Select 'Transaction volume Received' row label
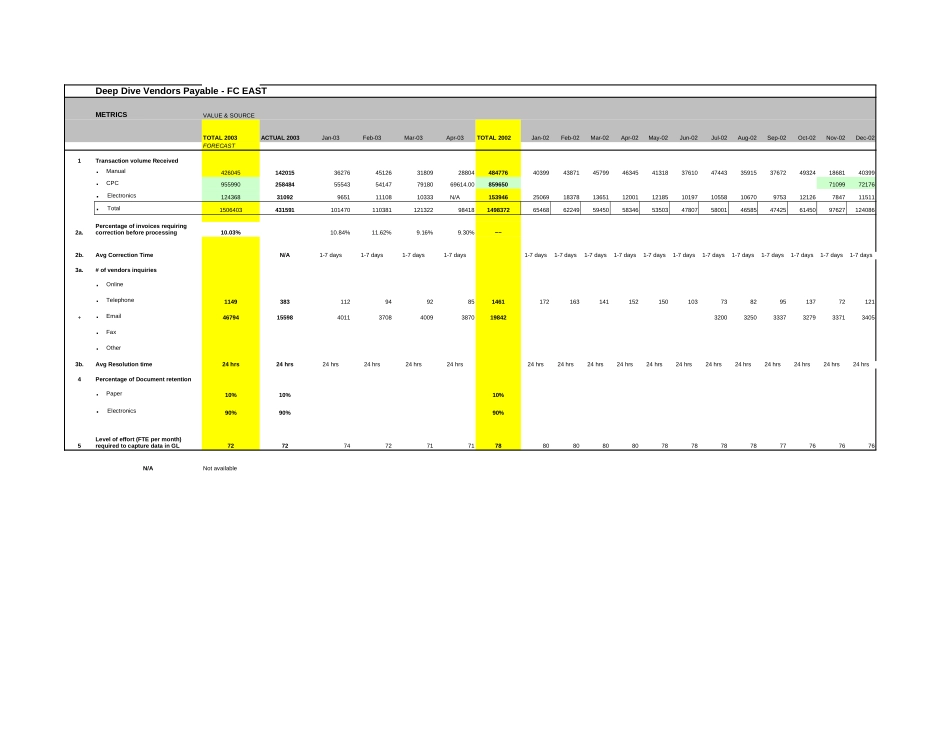The width and height of the screenshot is (950, 735). 136,161
